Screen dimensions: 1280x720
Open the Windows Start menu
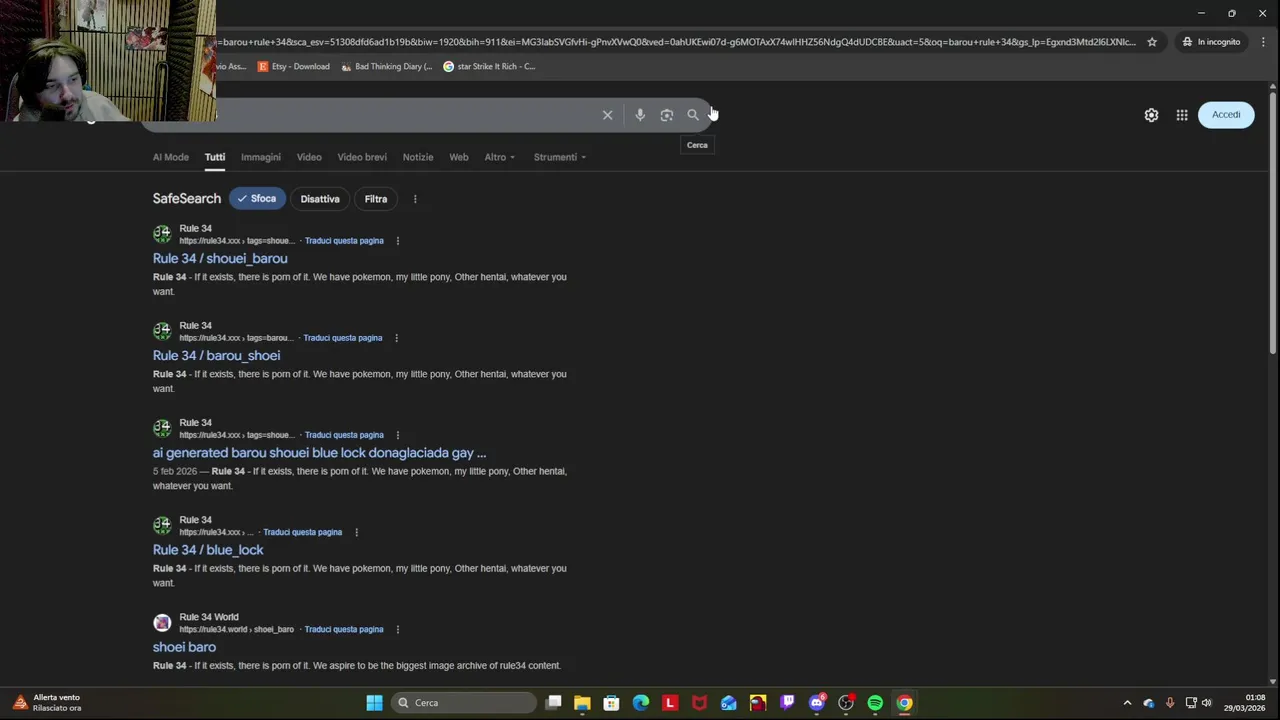coord(374,703)
